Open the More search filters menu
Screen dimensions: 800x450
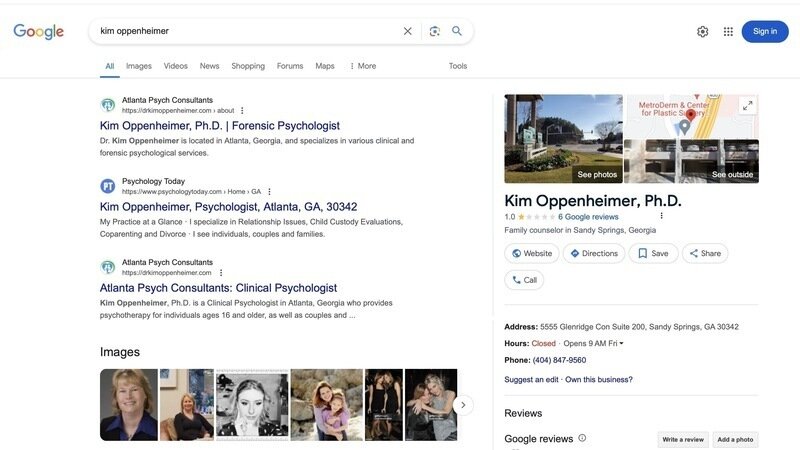click(363, 66)
